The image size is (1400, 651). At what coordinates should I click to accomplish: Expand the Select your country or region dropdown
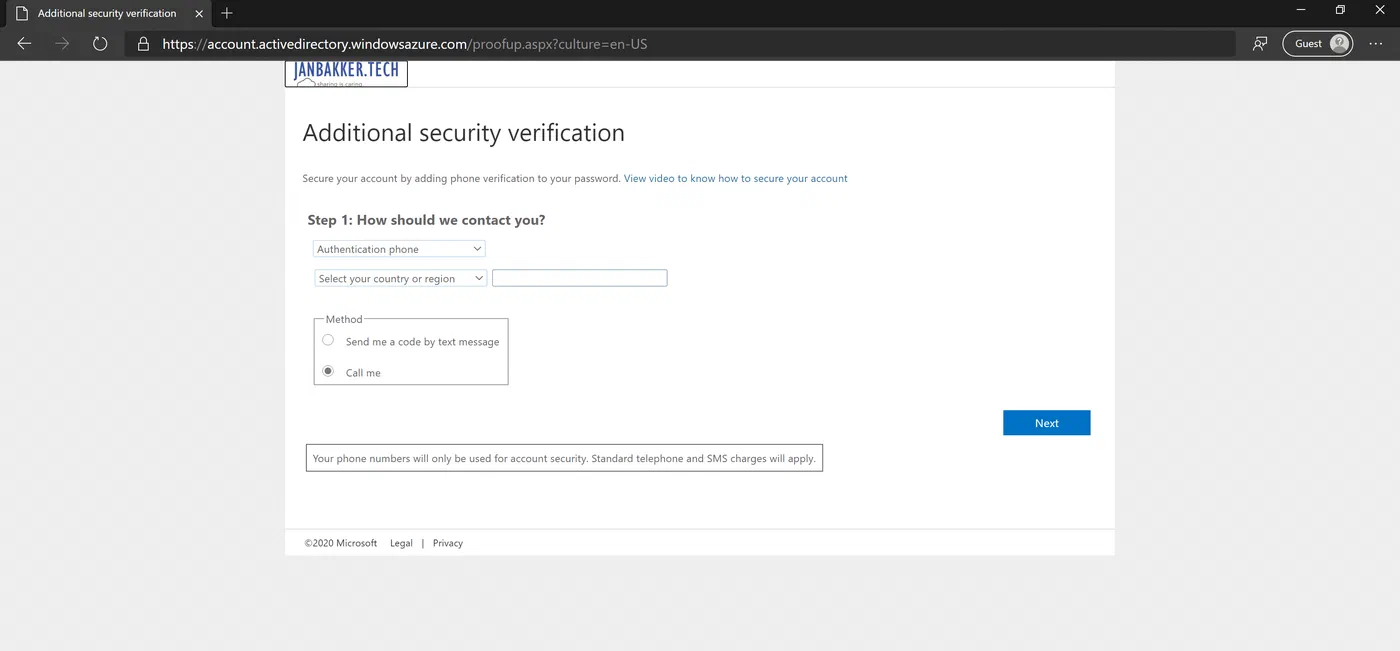pyautogui.click(x=400, y=279)
